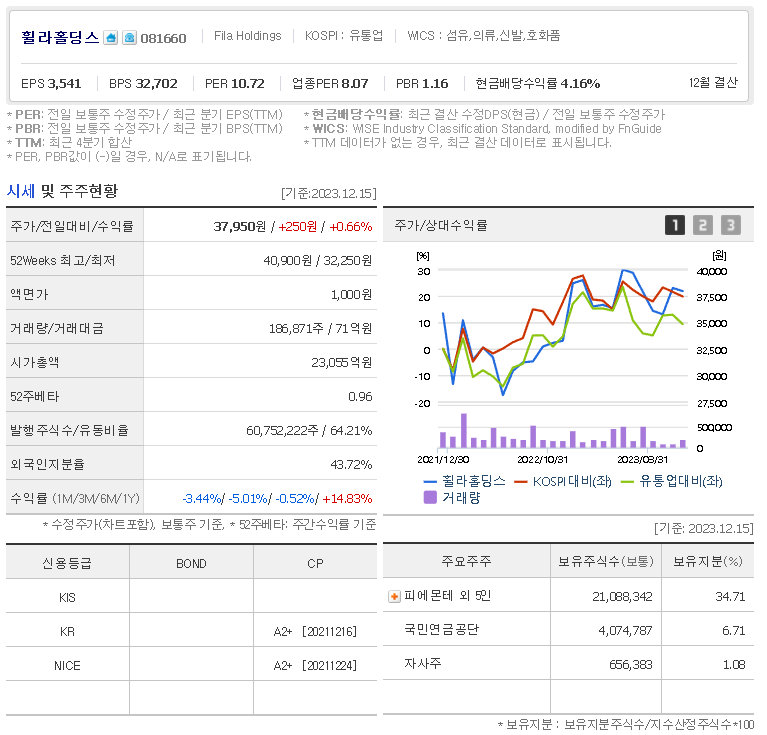Image resolution: width=767 pixels, height=735 pixels.
Task: Click the 시세 link in section heading
Action: tap(21, 191)
